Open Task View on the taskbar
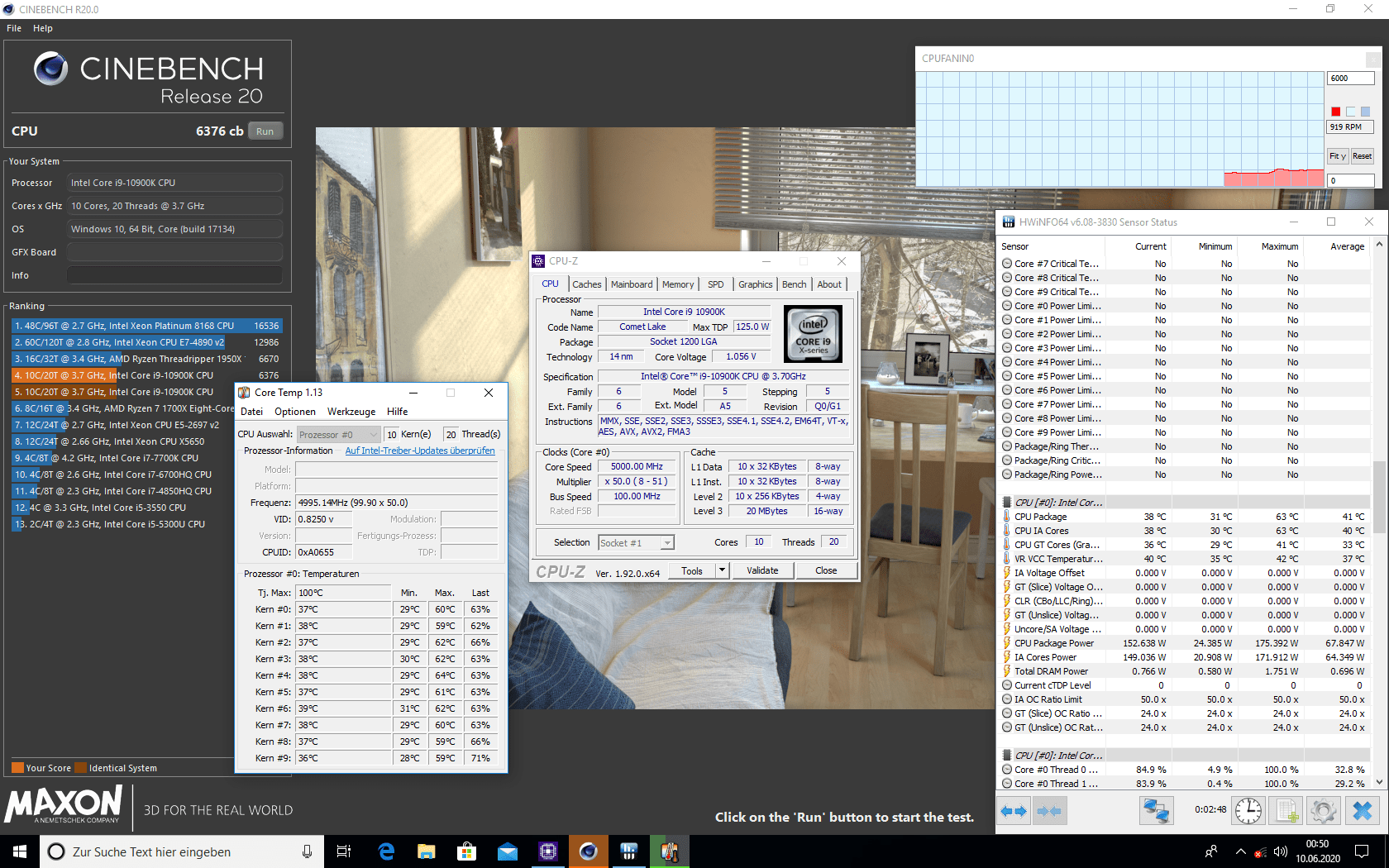 tap(344, 851)
